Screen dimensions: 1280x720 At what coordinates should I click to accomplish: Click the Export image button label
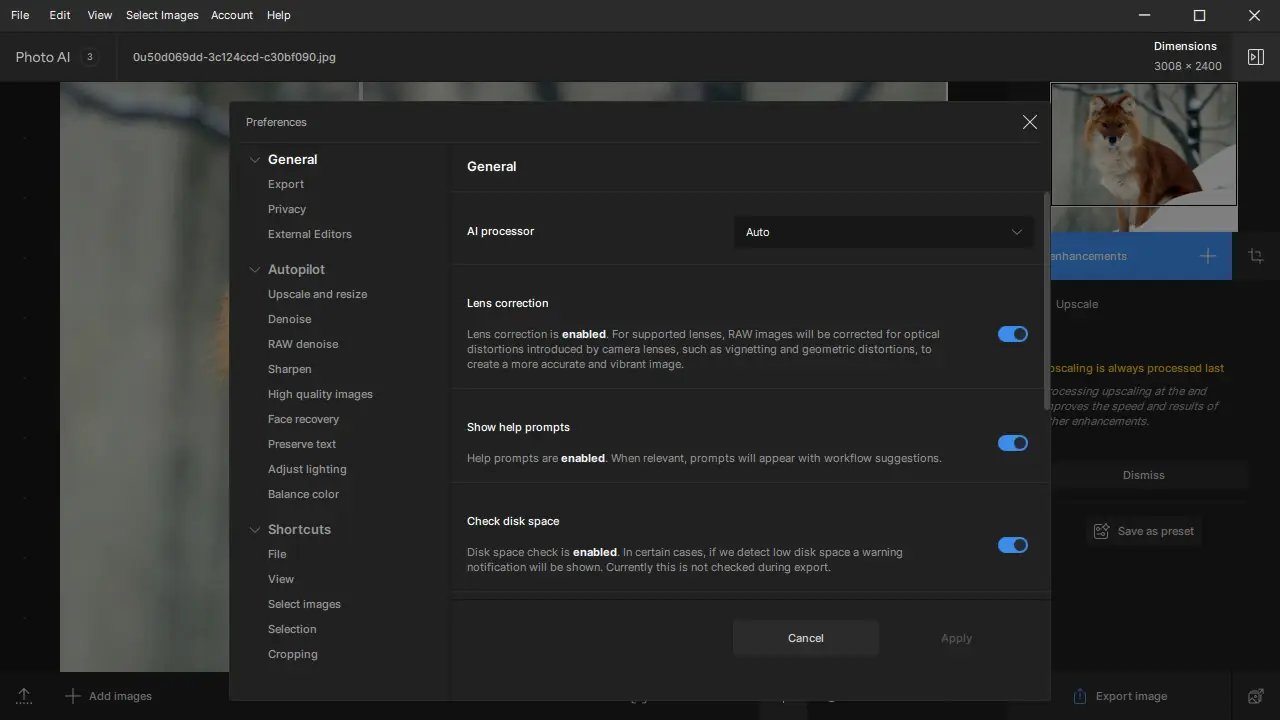1131,696
